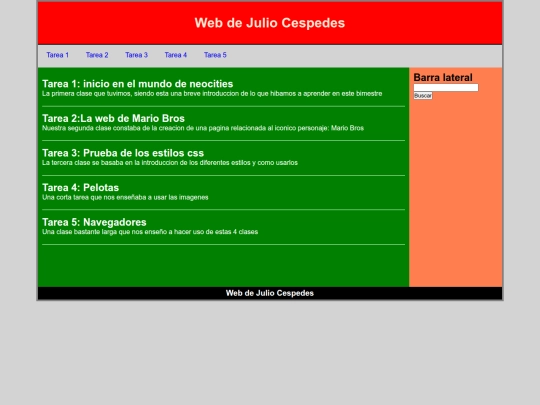
Task: Click heading Tarea 2:La web de Mario Bros
Action: pyautogui.click(x=113, y=118)
